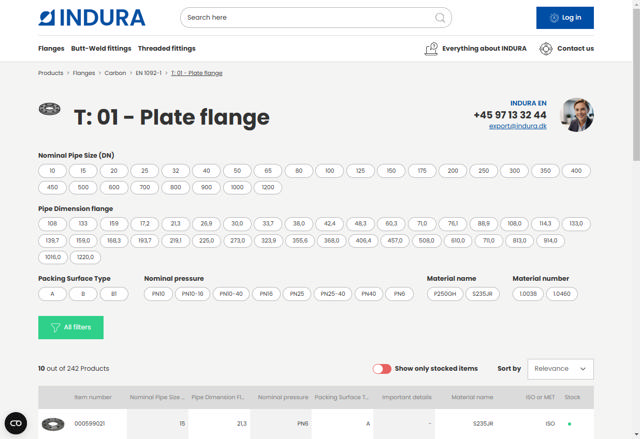Viewport: 640px width, 439px height.
Task: Select packing surface type B chip
Action: (x=83, y=294)
